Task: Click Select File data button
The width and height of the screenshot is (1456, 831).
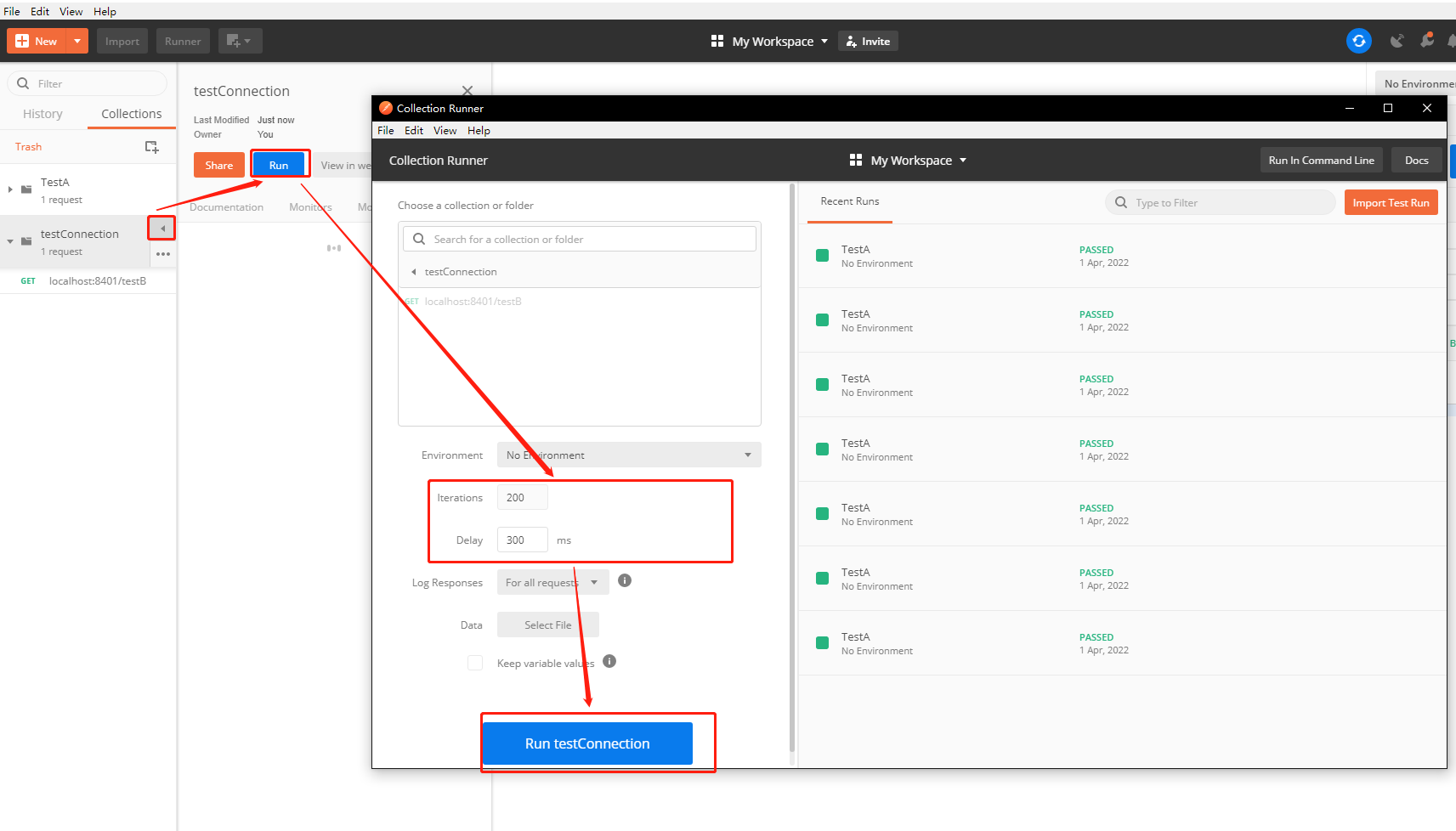Action: (548, 625)
